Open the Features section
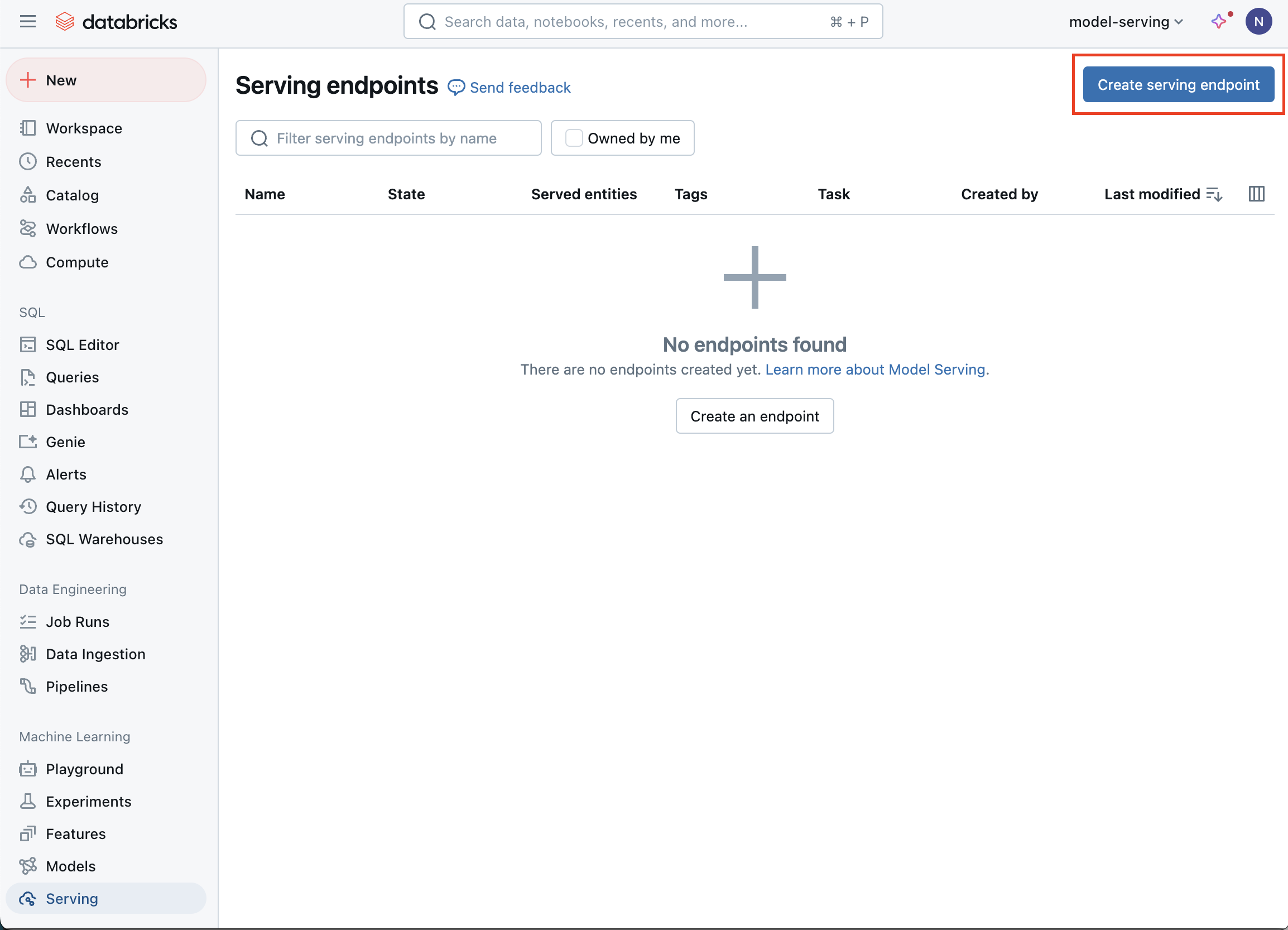Image resolution: width=1288 pixels, height=930 pixels. [x=75, y=833]
